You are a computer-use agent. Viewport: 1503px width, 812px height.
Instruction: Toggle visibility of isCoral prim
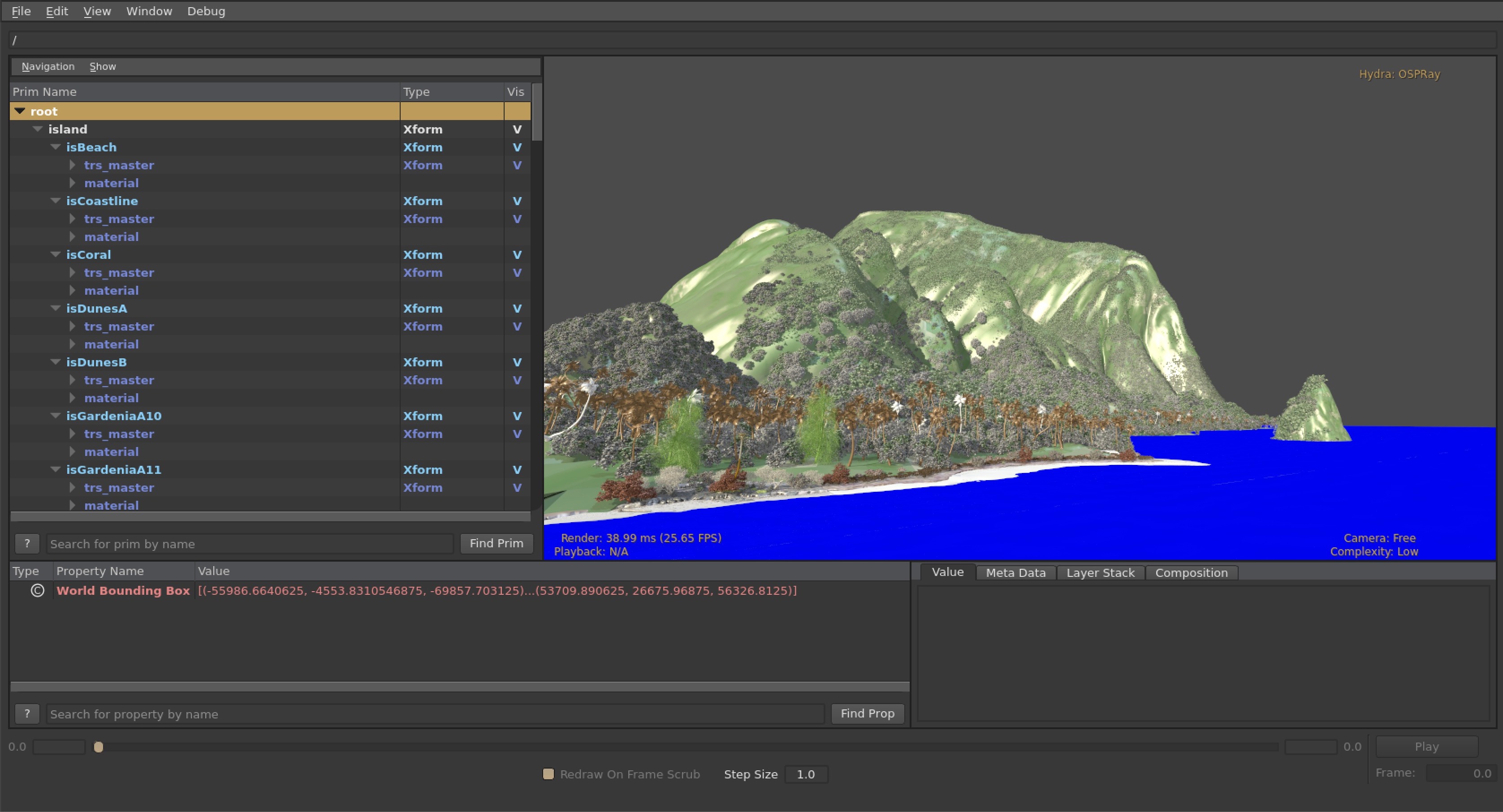click(x=517, y=255)
